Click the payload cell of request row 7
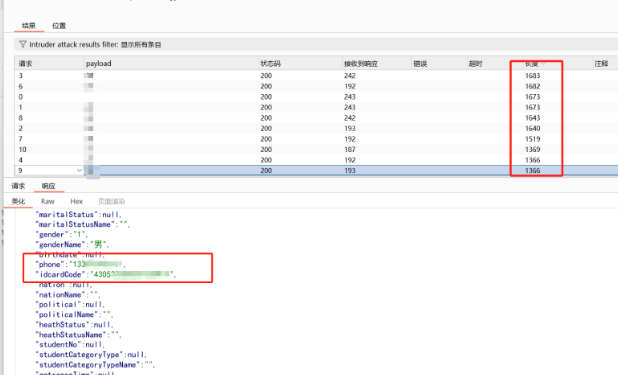The width and height of the screenshot is (618, 375). (171, 139)
